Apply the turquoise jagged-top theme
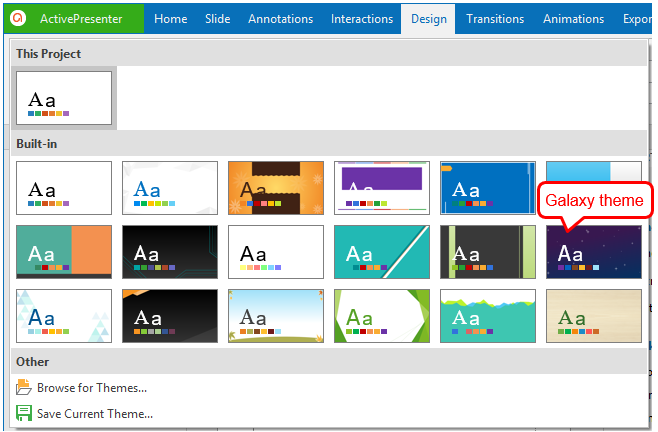Screen dimensions: 658x432 pyautogui.click(x=488, y=316)
